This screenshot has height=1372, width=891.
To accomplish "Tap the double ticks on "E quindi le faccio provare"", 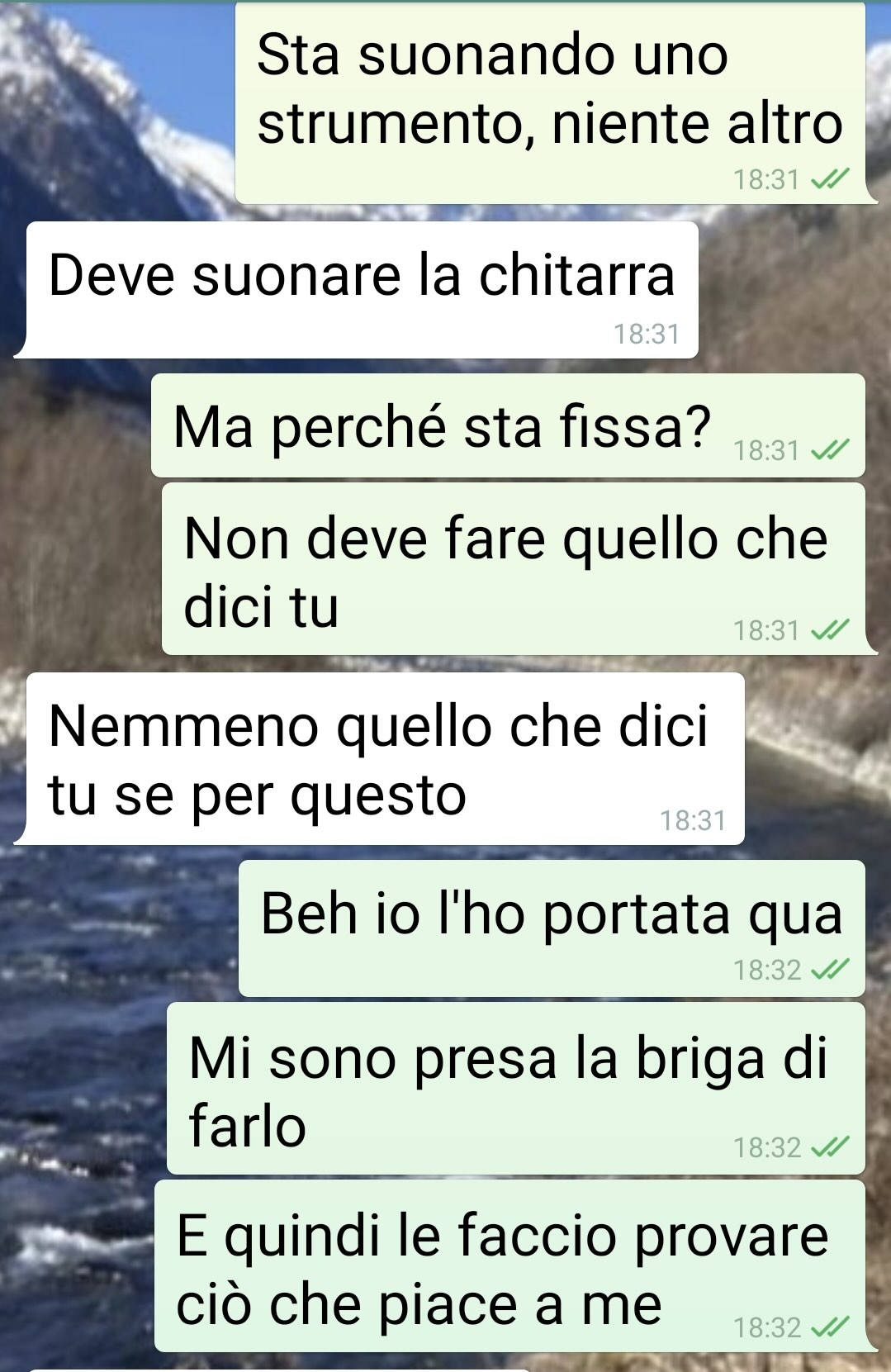I will tap(830, 1327).
